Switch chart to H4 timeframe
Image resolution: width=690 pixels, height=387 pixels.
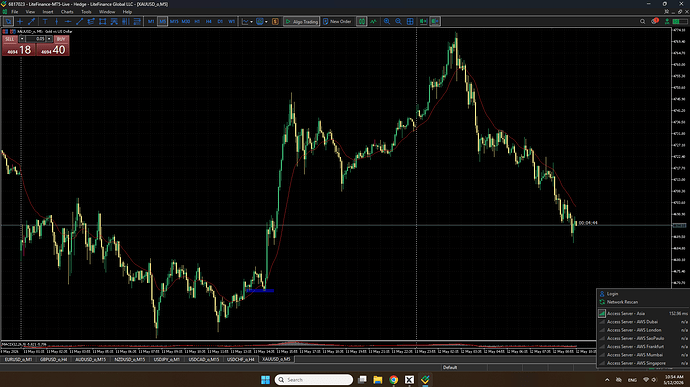point(209,21)
